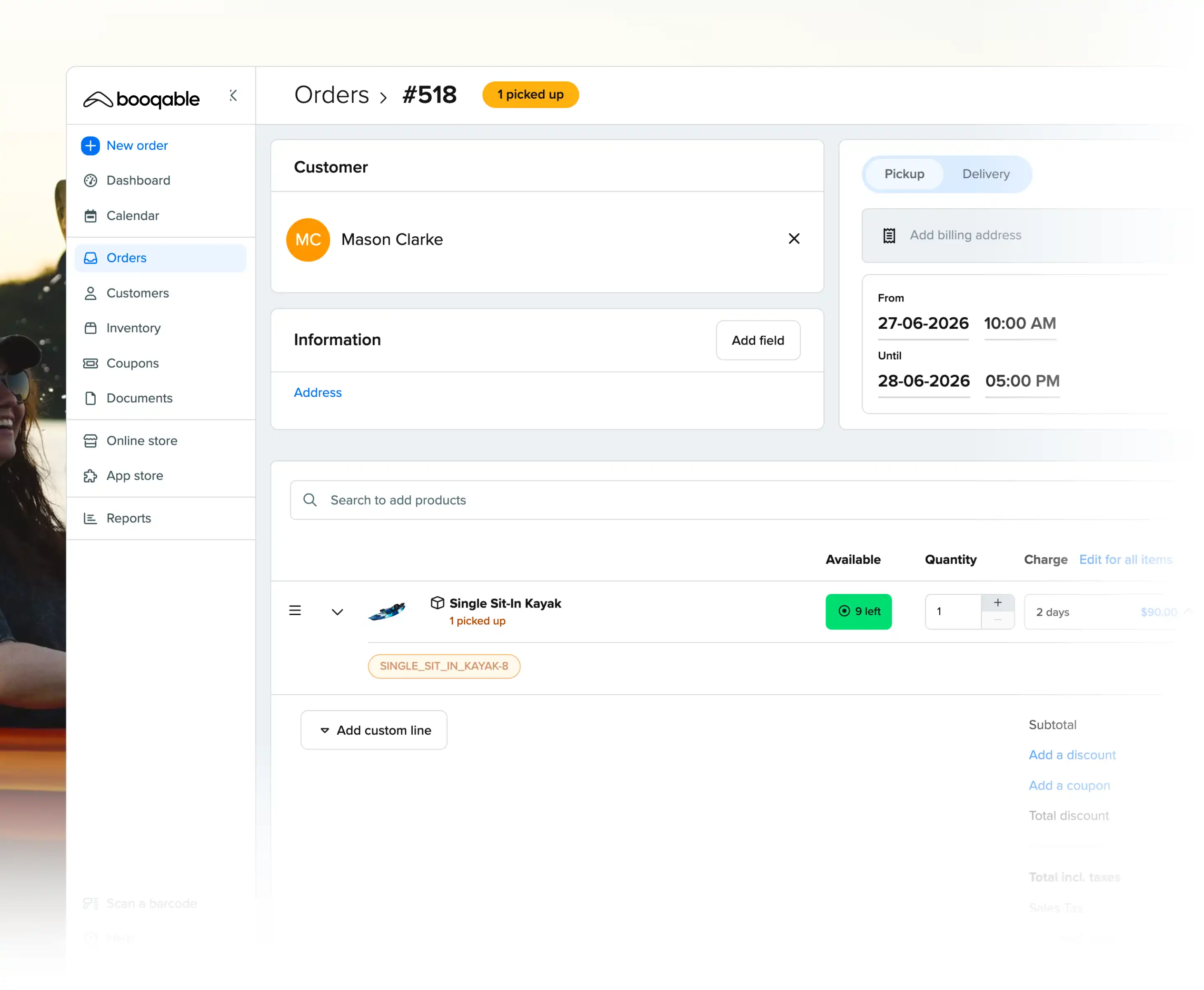This screenshot has height=990, width=1204.
Task: Click the '1 picked up' text under kayak
Action: point(477,621)
